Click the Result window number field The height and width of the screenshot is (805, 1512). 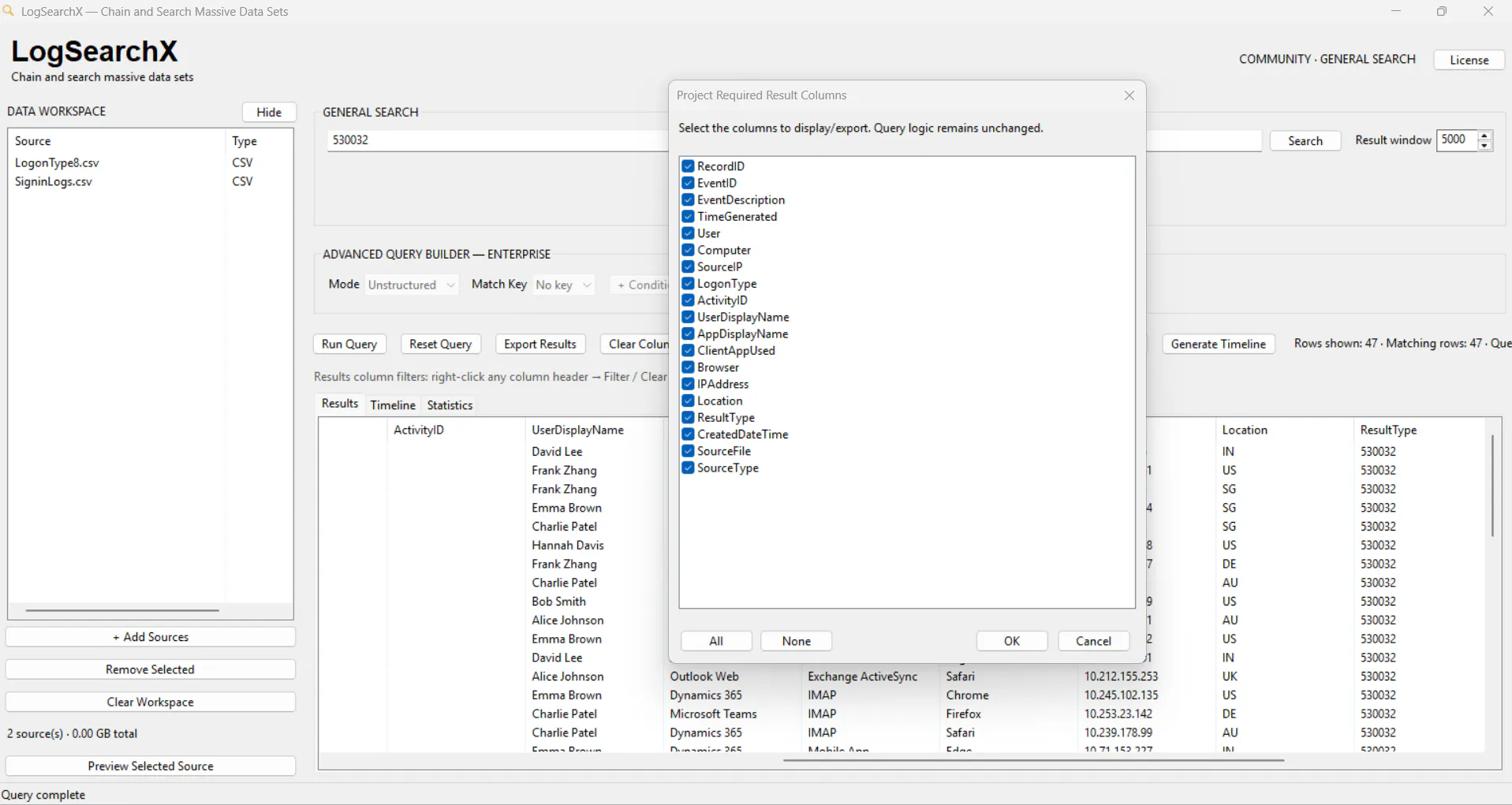(1457, 140)
